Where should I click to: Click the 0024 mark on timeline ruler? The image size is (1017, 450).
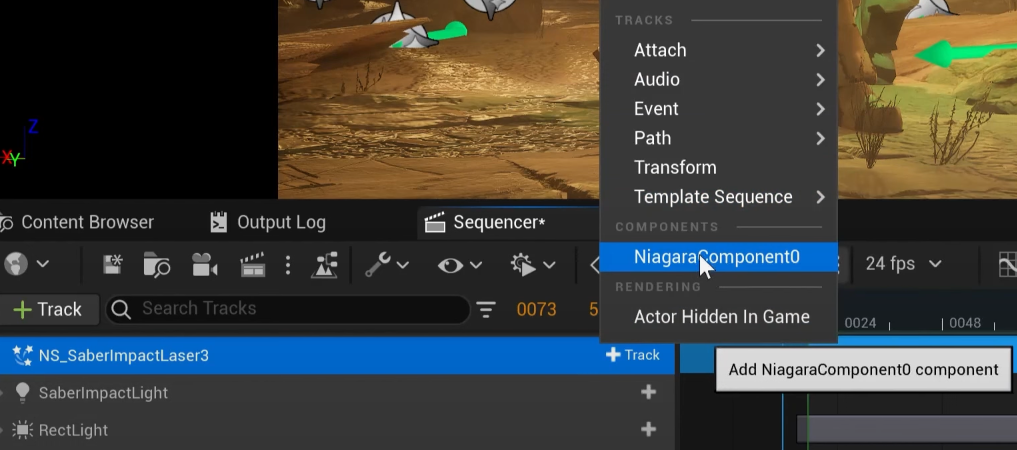860,323
